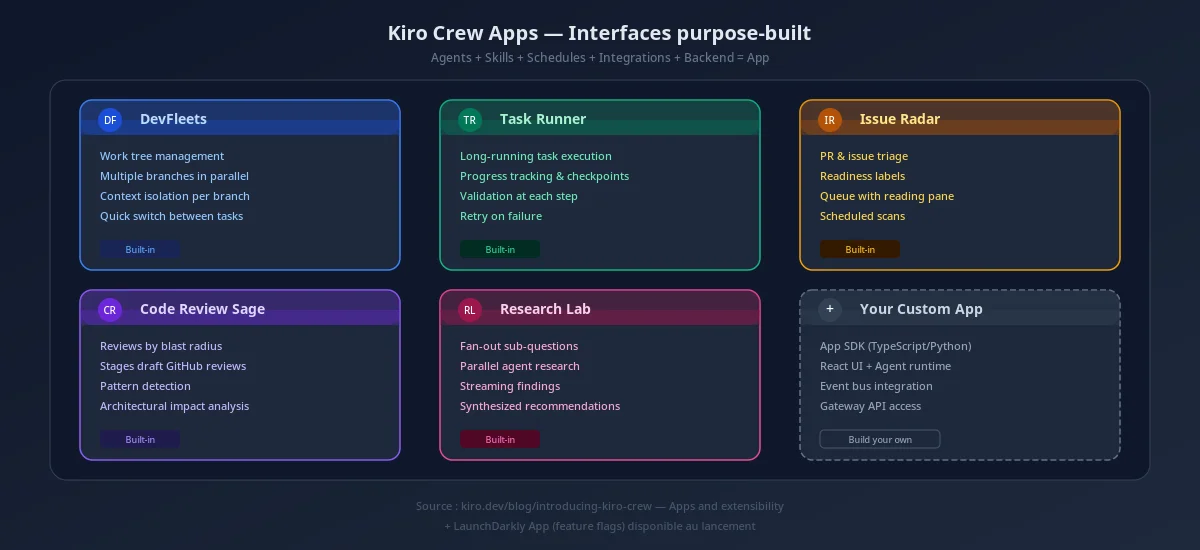
Task: Click the plus icon of Your Custom App
Action: [830, 310]
